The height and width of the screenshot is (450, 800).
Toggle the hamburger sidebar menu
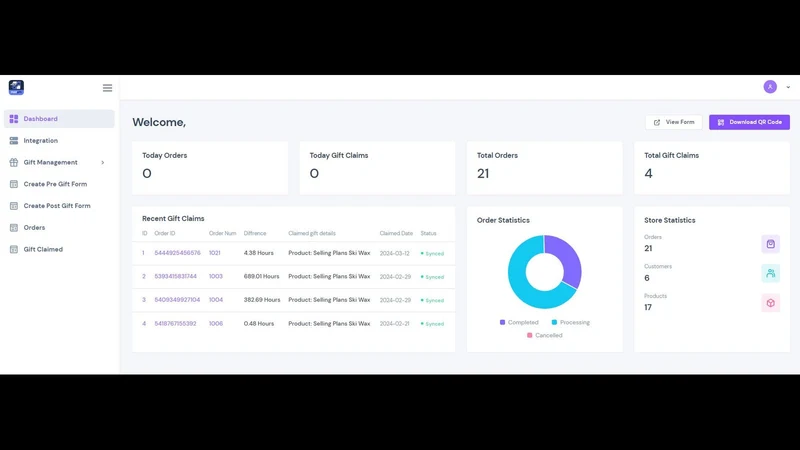tap(107, 88)
